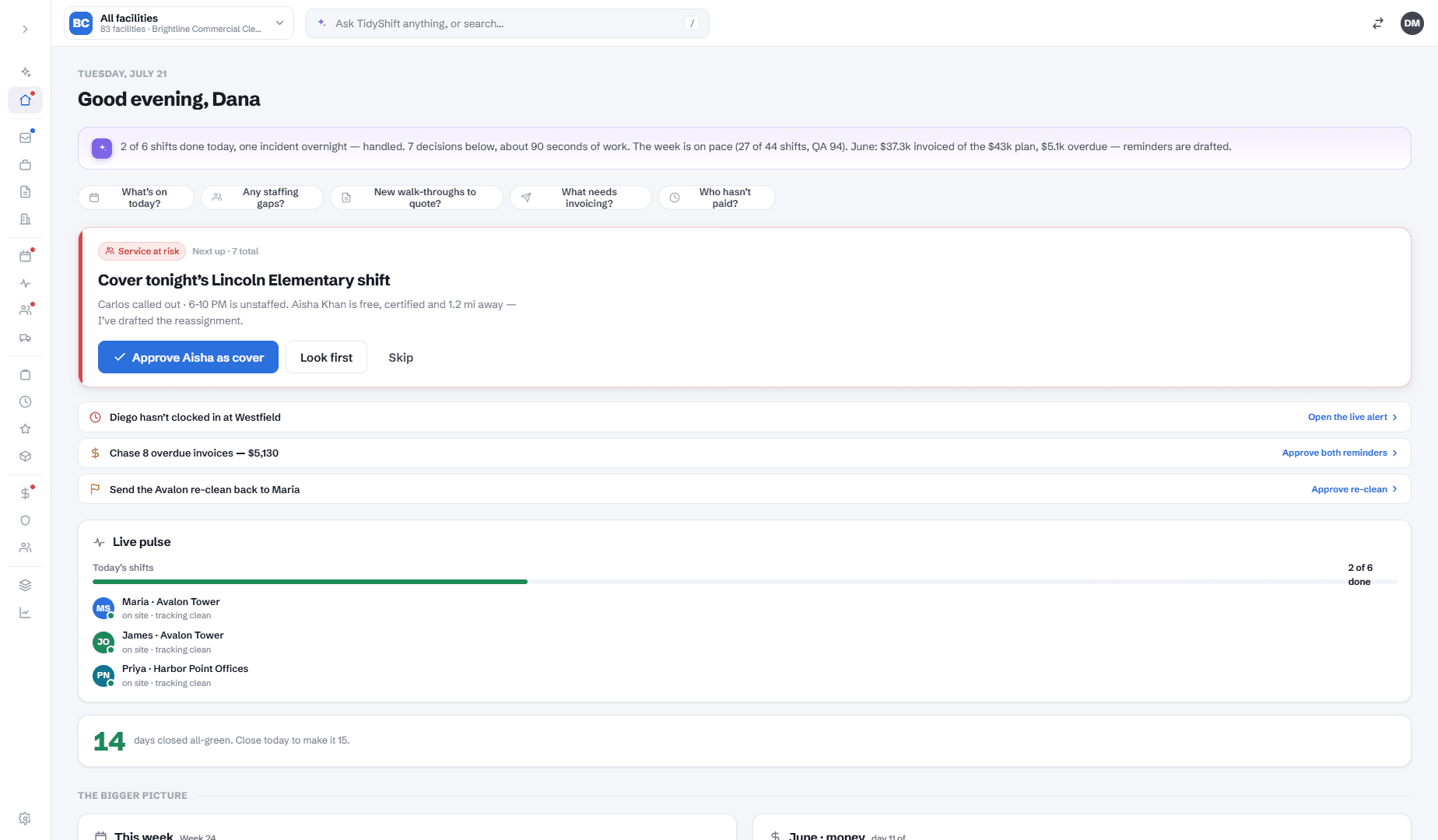Expand the collapsed sidebar with the arrow
The image size is (1438, 840).
pos(25,29)
